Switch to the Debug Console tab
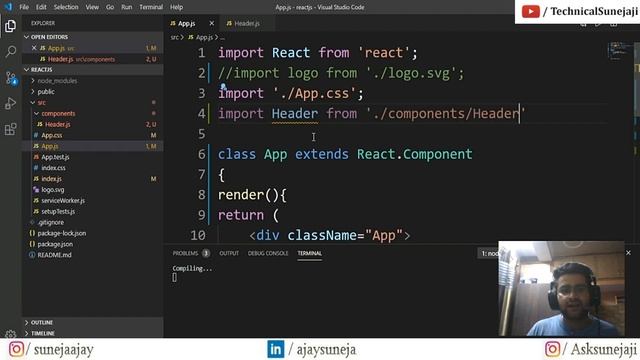 pos(268,253)
